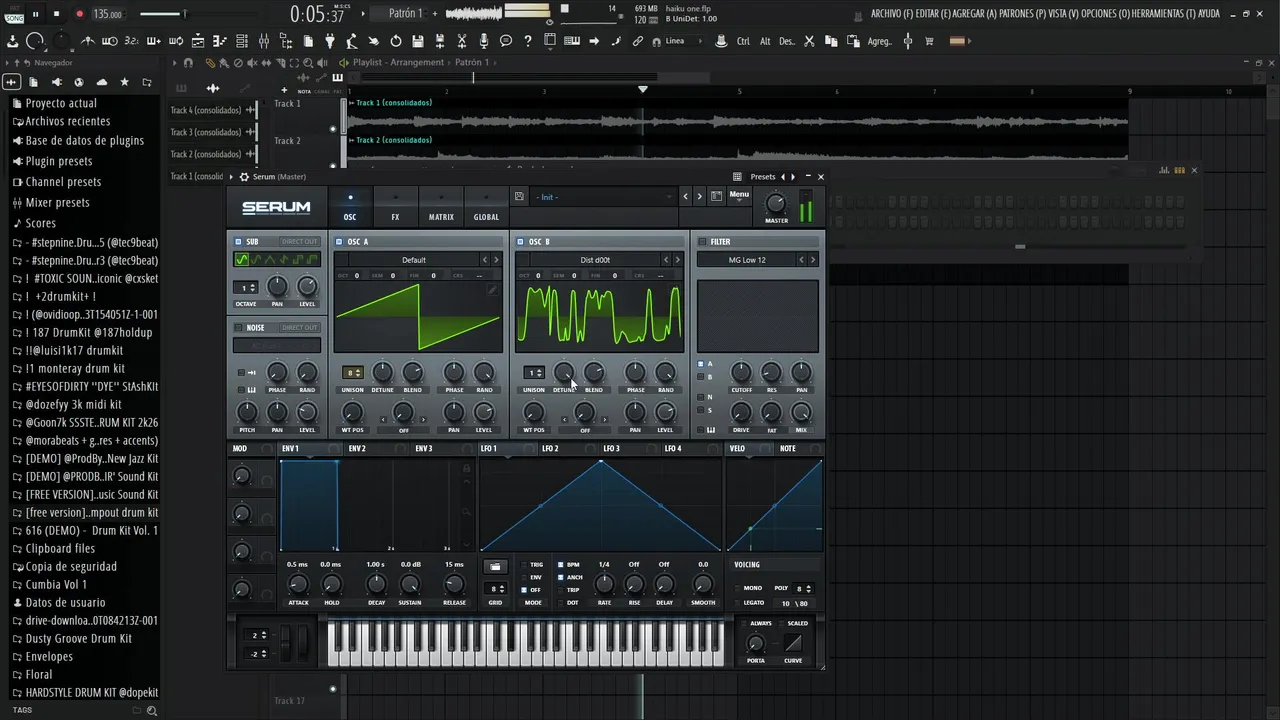Toggle the OSC B enable switch
1280x720 pixels.
521,242
